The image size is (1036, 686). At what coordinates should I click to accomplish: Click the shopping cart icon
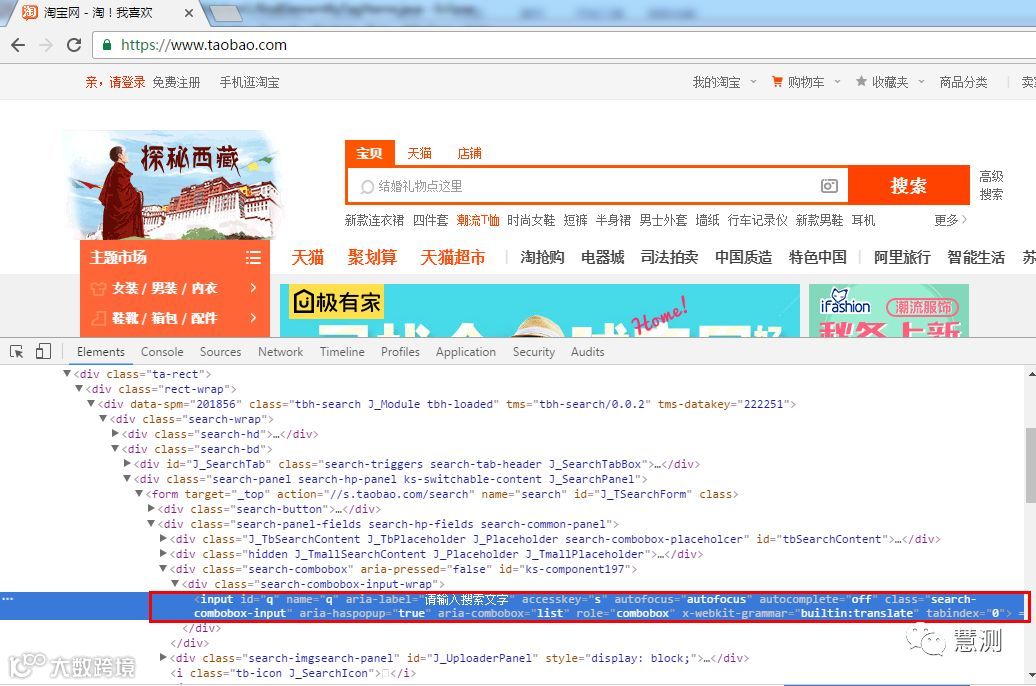(777, 82)
